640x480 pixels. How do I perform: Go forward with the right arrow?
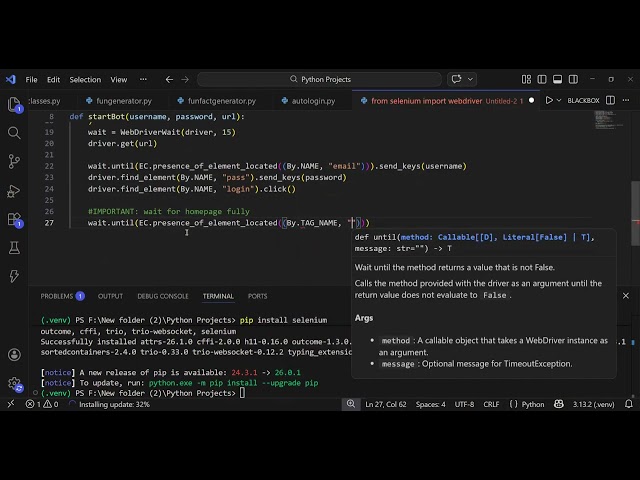(x=185, y=79)
